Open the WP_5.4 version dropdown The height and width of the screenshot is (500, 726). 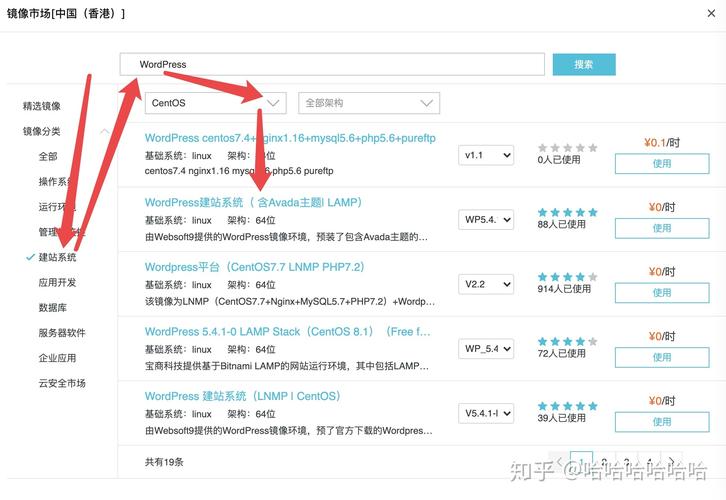(486, 348)
